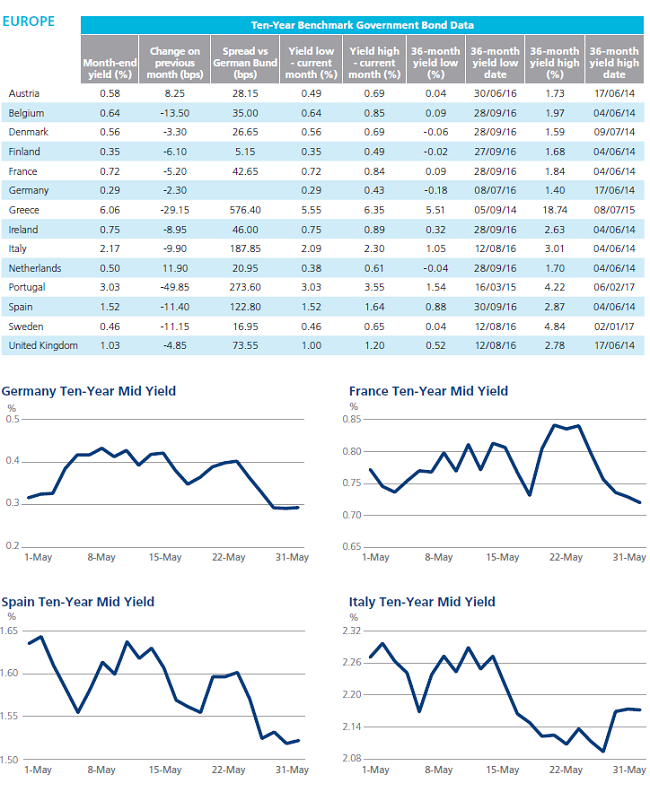Click the Italy Ten-Year Mid Yield title
The image size is (650, 792).
(x=421, y=601)
